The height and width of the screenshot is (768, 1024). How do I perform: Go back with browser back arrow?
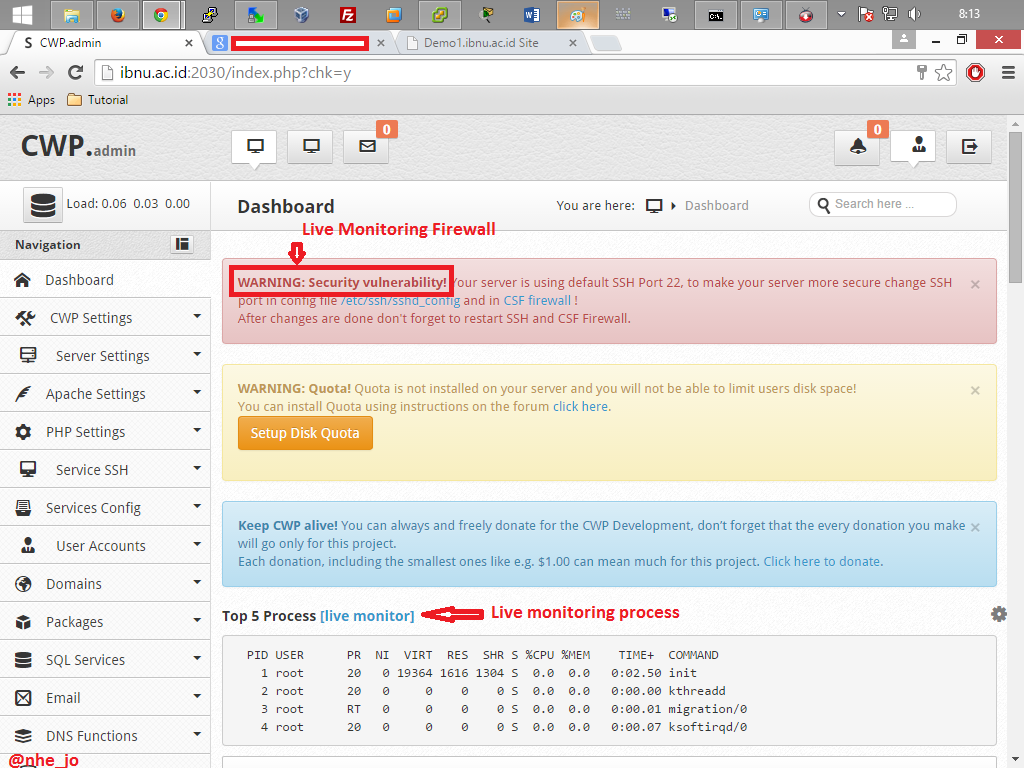(x=18, y=72)
